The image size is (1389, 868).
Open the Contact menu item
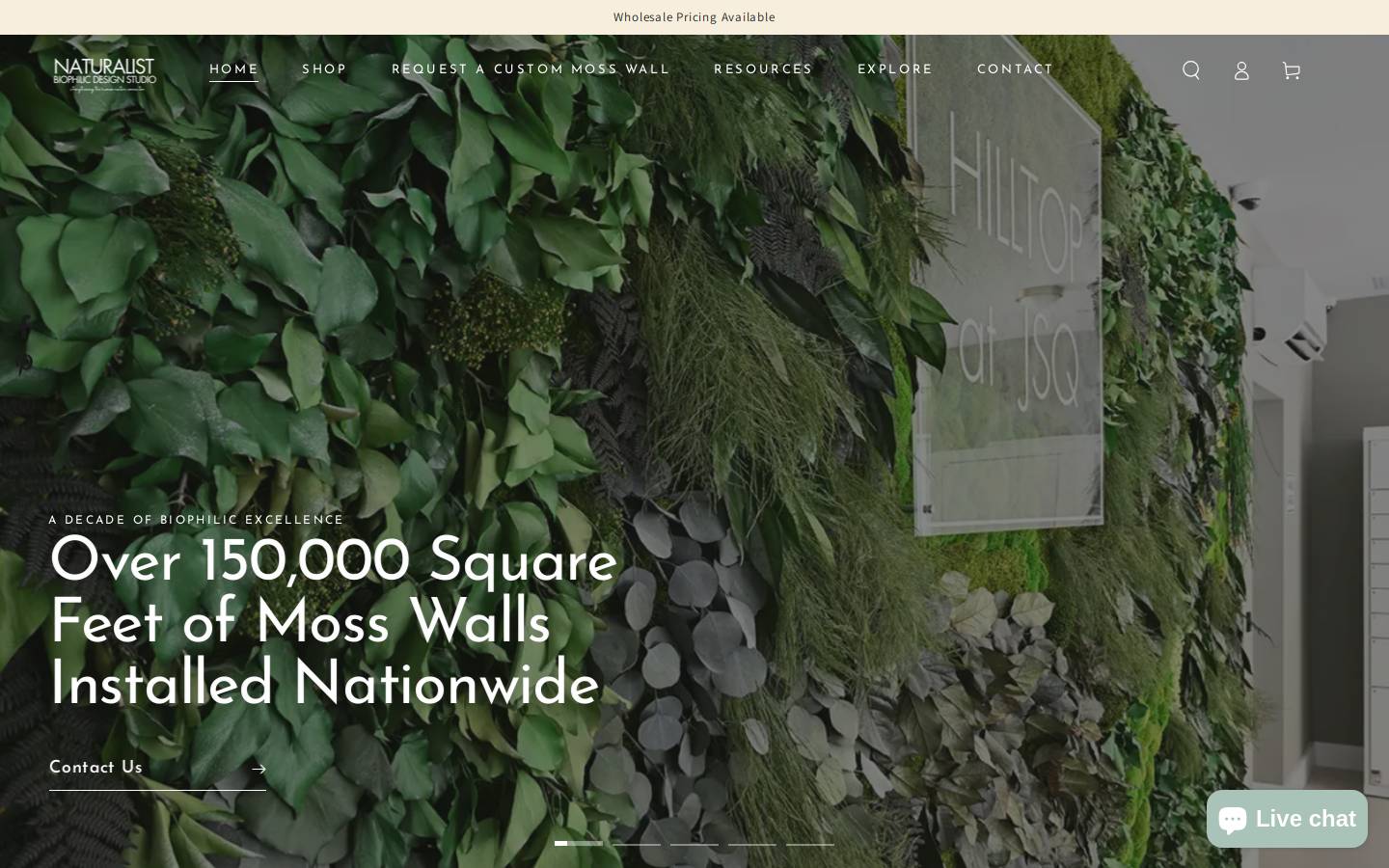coord(1015,69)
